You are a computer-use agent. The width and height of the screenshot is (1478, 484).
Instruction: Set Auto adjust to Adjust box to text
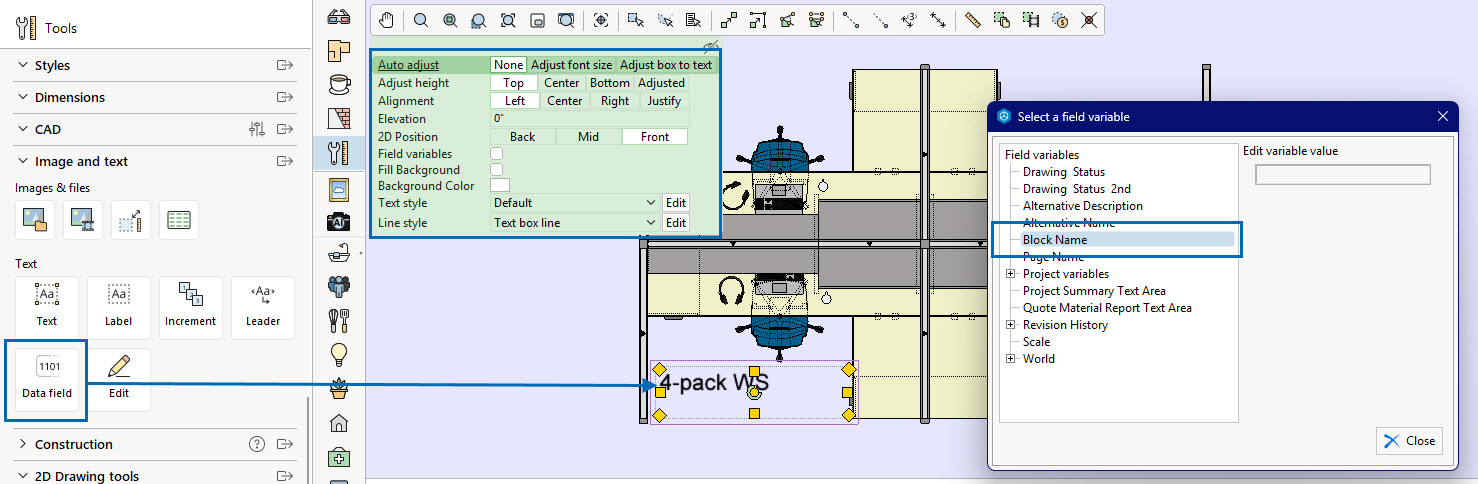[x=666, y=65]
